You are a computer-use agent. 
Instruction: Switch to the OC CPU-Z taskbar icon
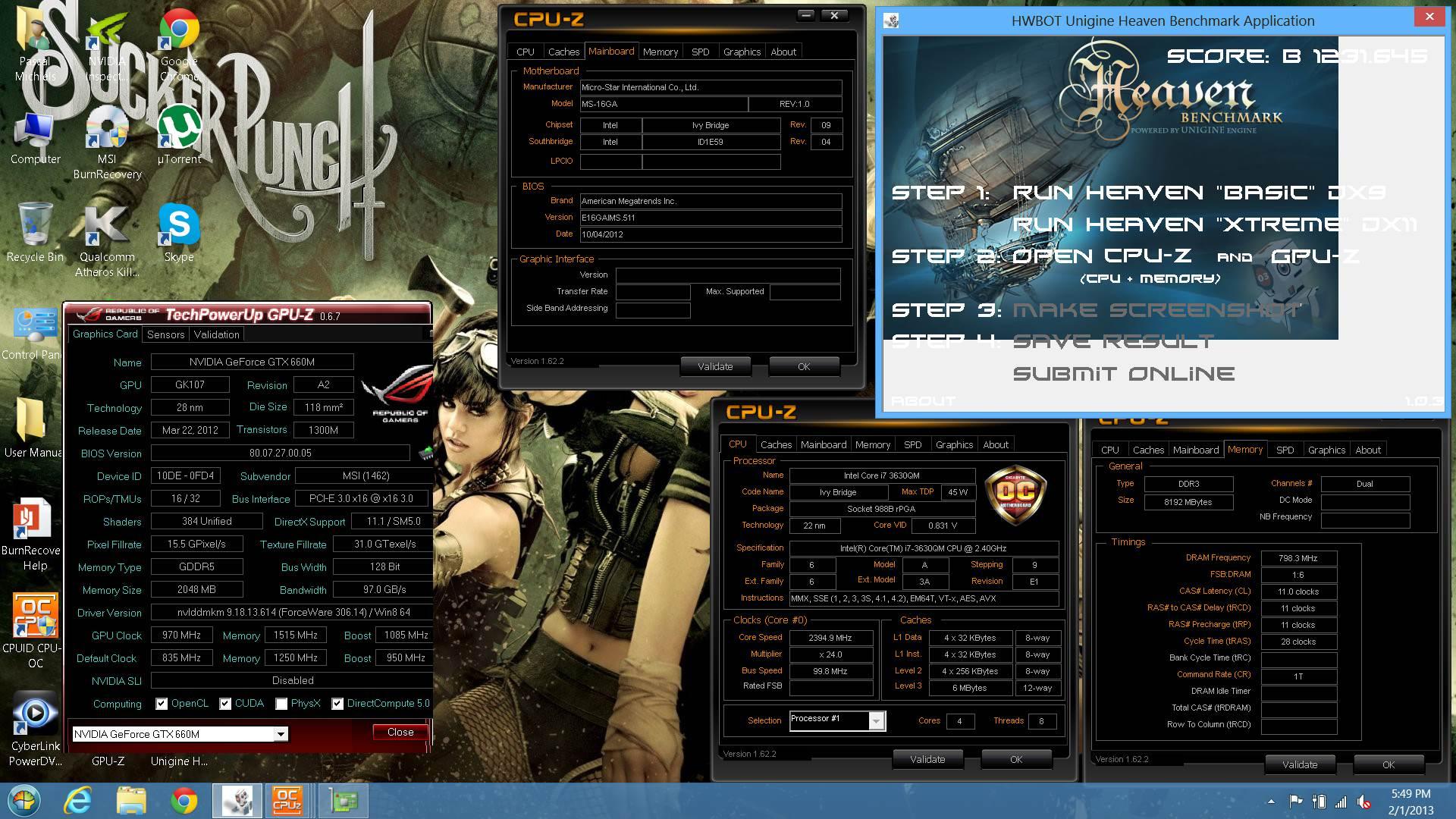coord(288,801)
